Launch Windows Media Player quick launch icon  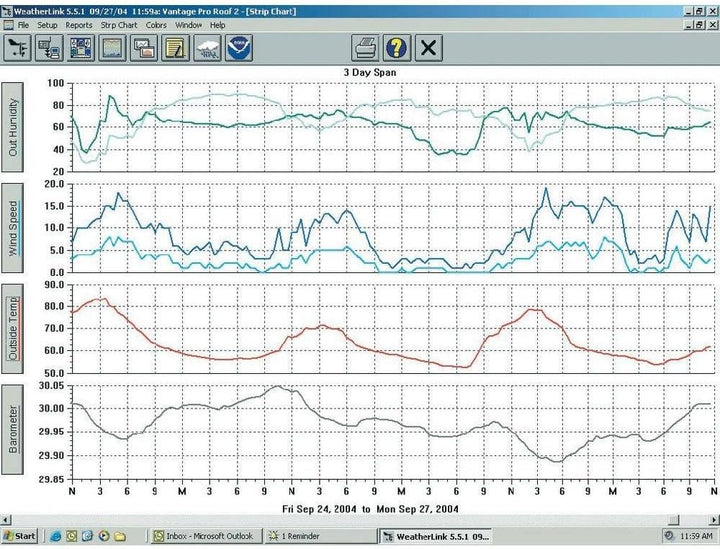click(104, 536)
